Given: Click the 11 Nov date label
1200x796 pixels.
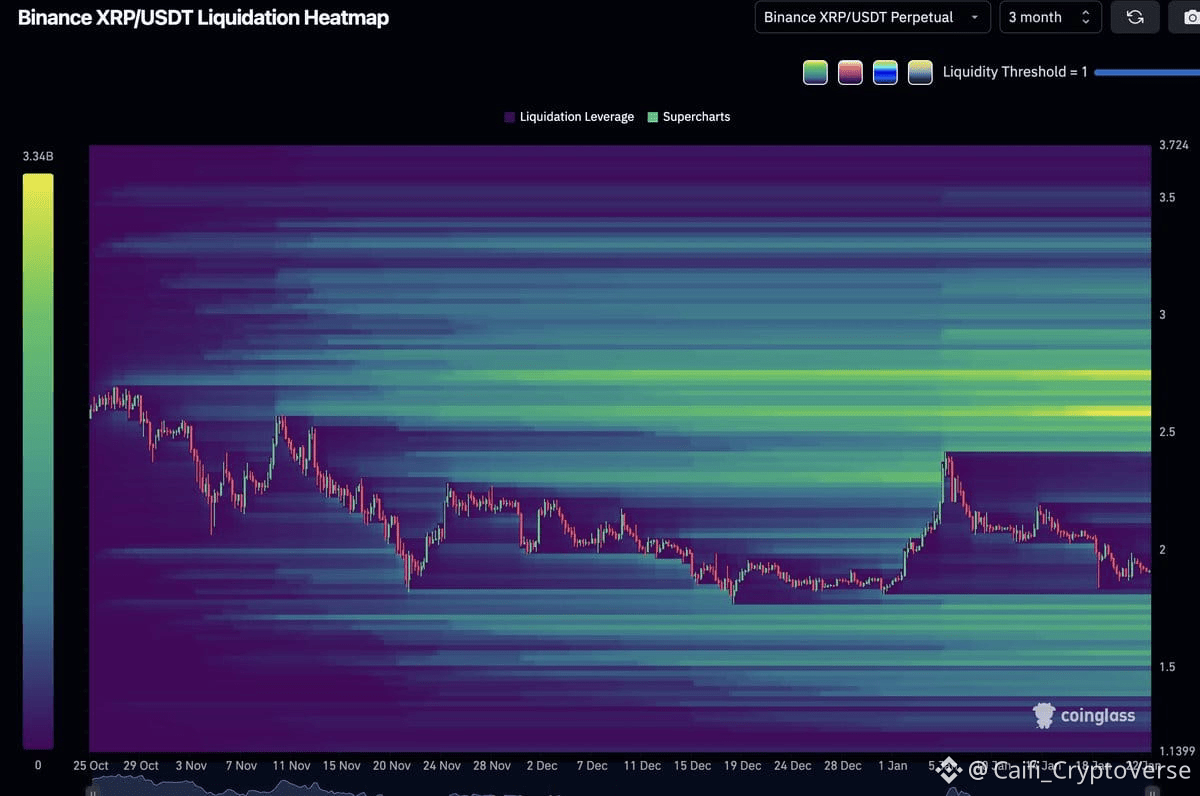Looking at the screenshot, I should 291,765.
